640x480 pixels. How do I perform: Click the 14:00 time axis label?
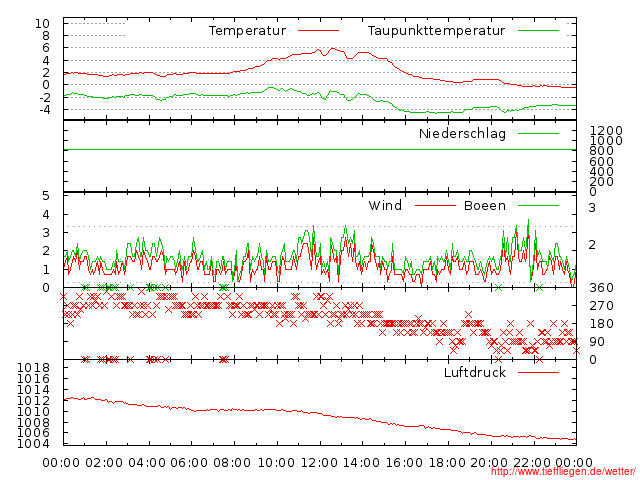tap(361, 462)
